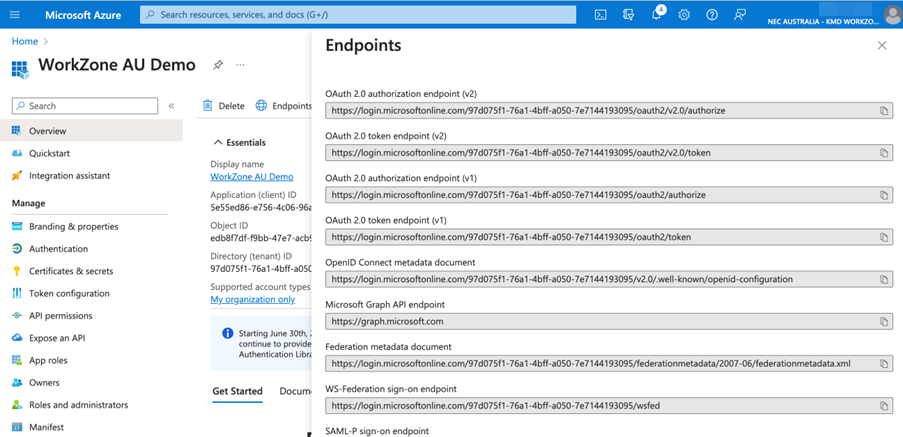This screenshot has height=437, width=903.
Task: Open the WorkZone AU Demo display name link
Action: (x=251, y=177)
